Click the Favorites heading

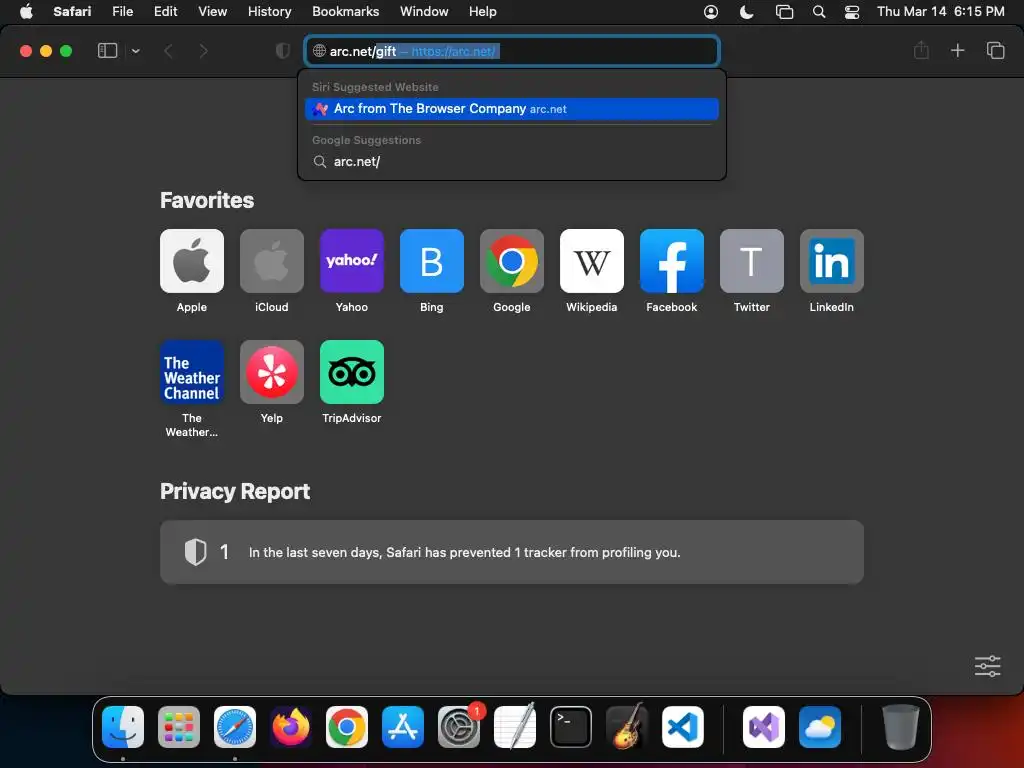207,200
